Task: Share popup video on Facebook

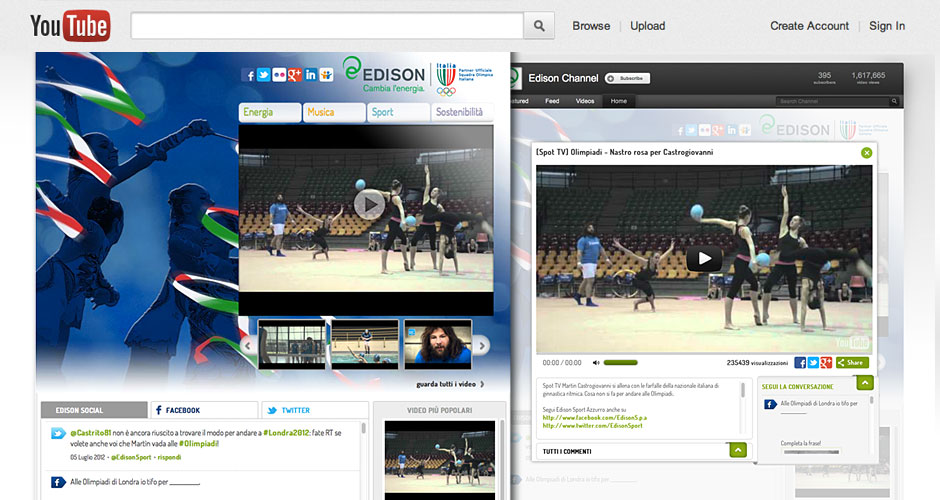Action: point(800,363)
